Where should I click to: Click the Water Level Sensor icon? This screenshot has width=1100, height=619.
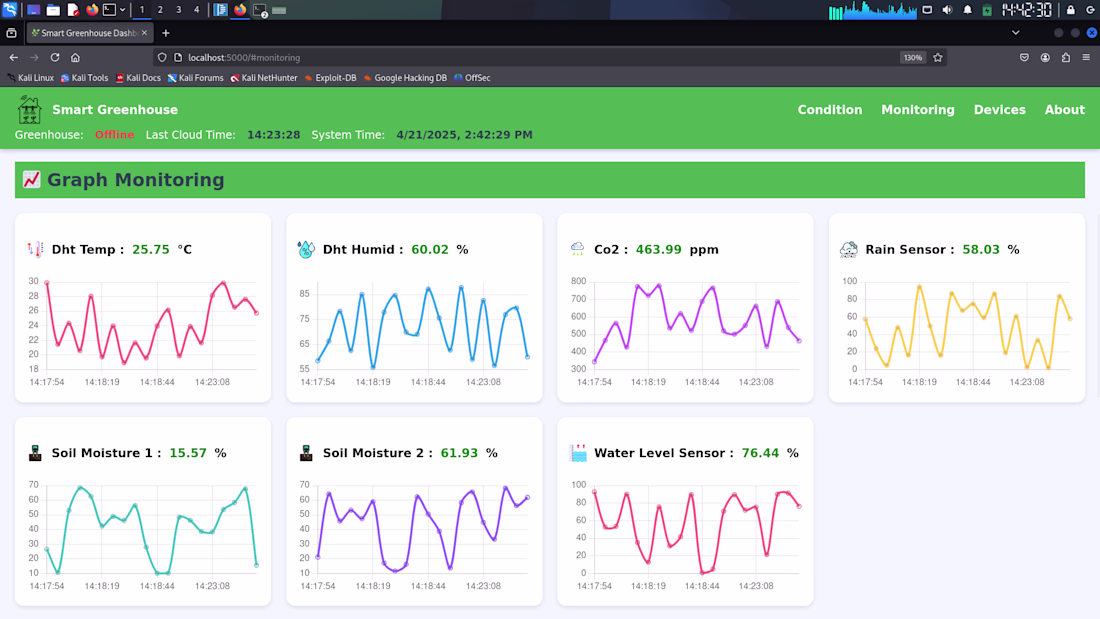click(x=578, y=453)
